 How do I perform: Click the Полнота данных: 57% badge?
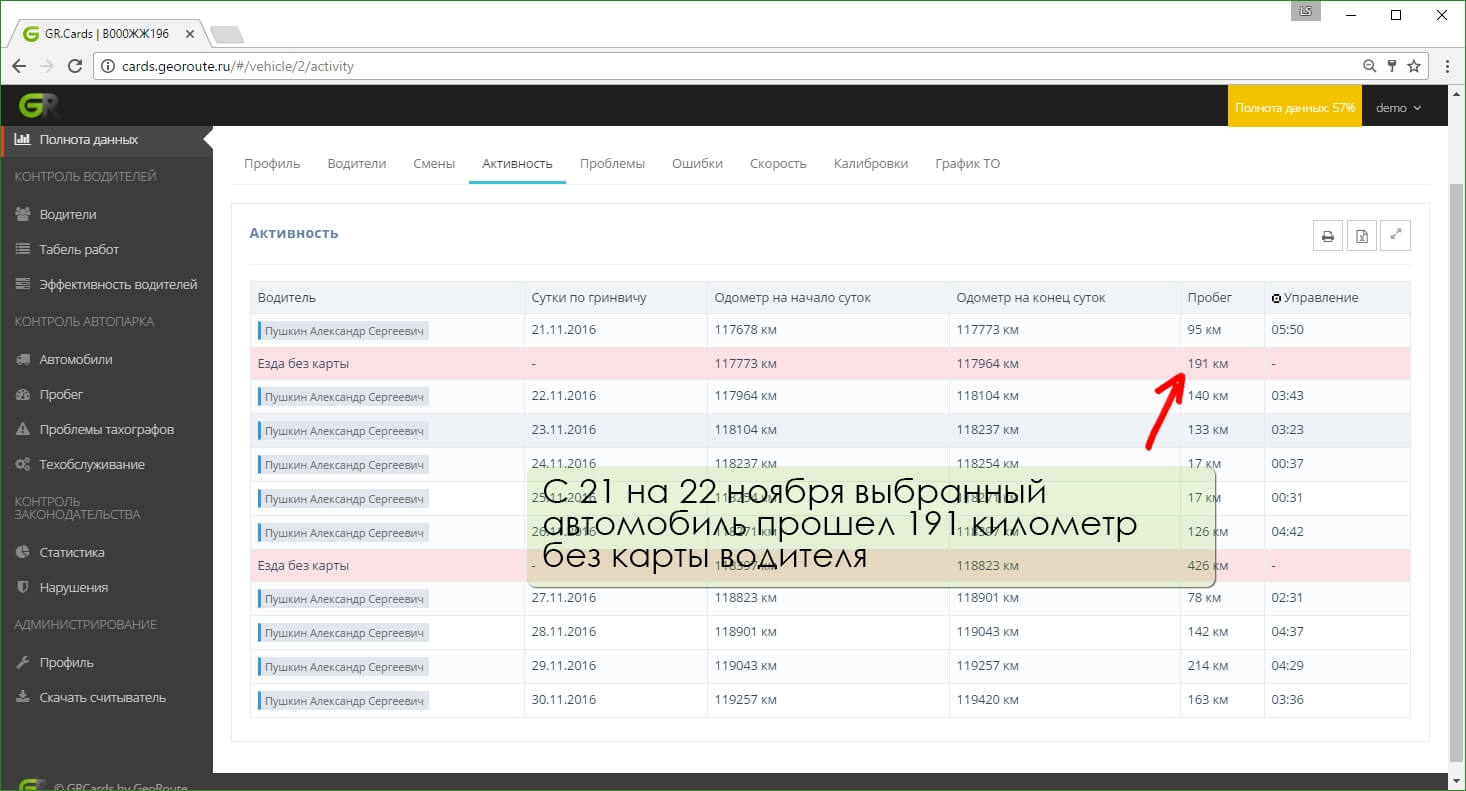pos(1295,108)
